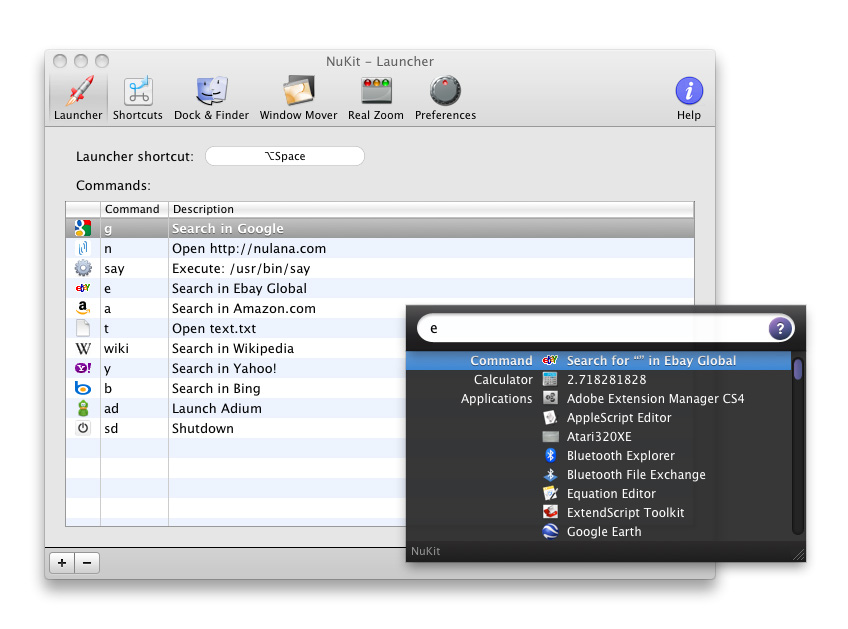Click the link icon for nulana.com row
Image resolution: width=848 pixels, height=629 pixels.
[x=83, y=248]
